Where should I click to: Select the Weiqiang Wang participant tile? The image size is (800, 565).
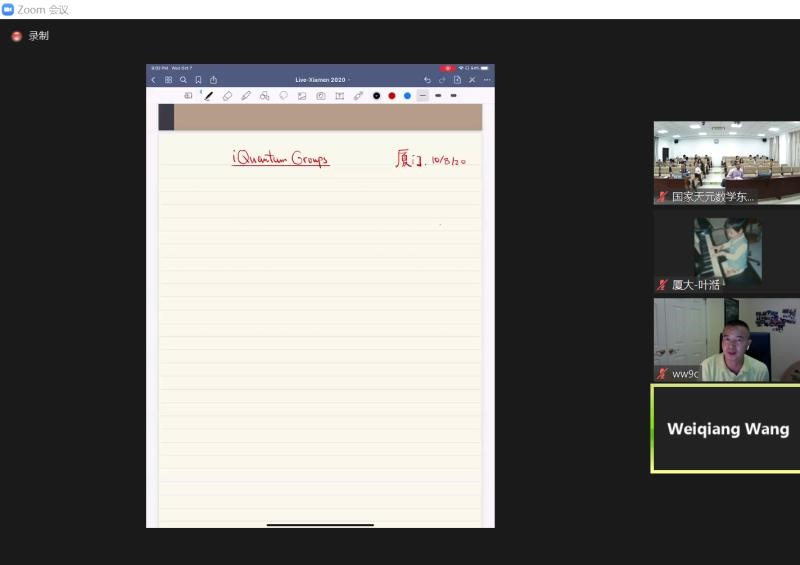pos(727,429)
